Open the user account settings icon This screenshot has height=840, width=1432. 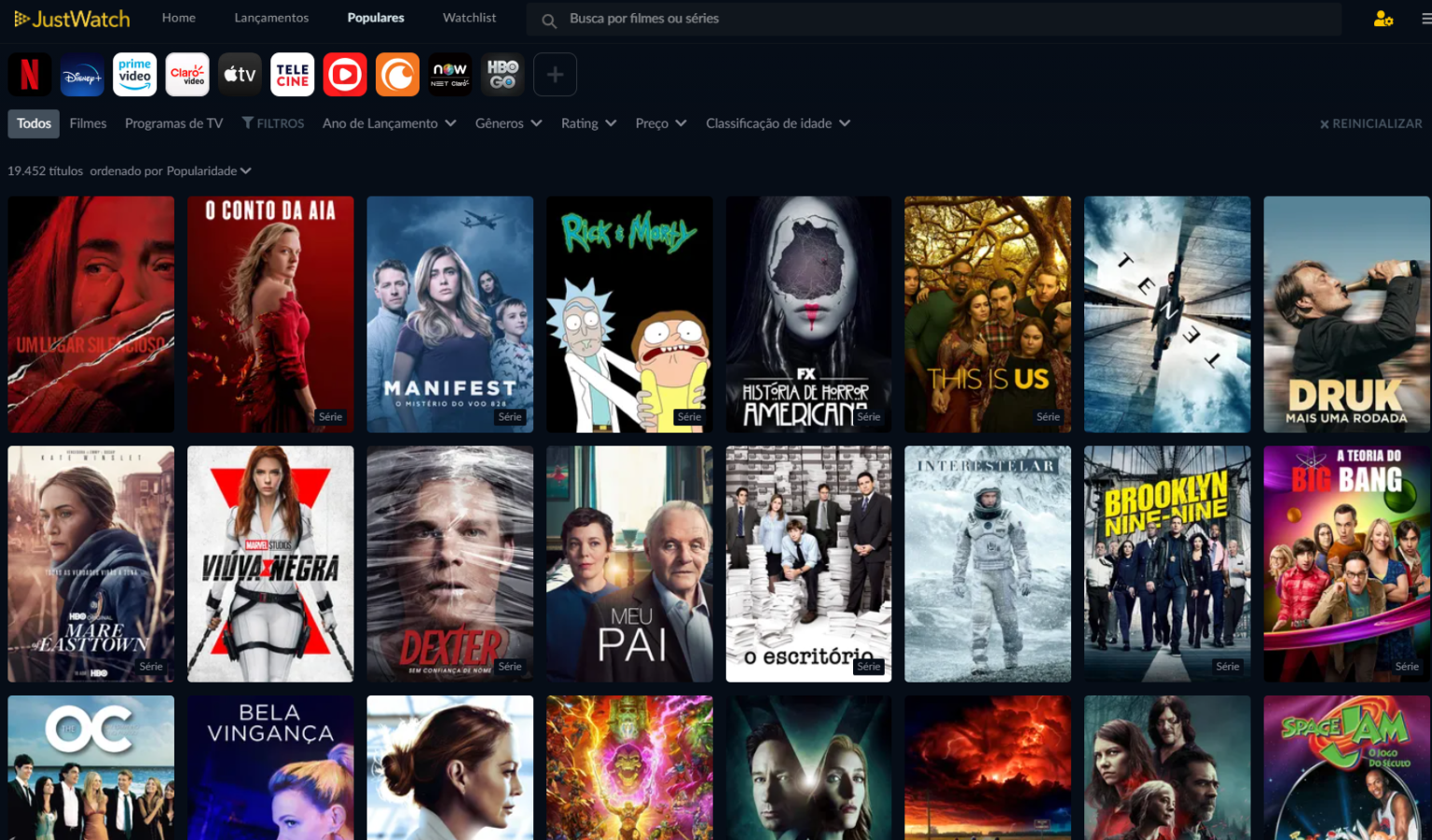tap(1383, 19)
